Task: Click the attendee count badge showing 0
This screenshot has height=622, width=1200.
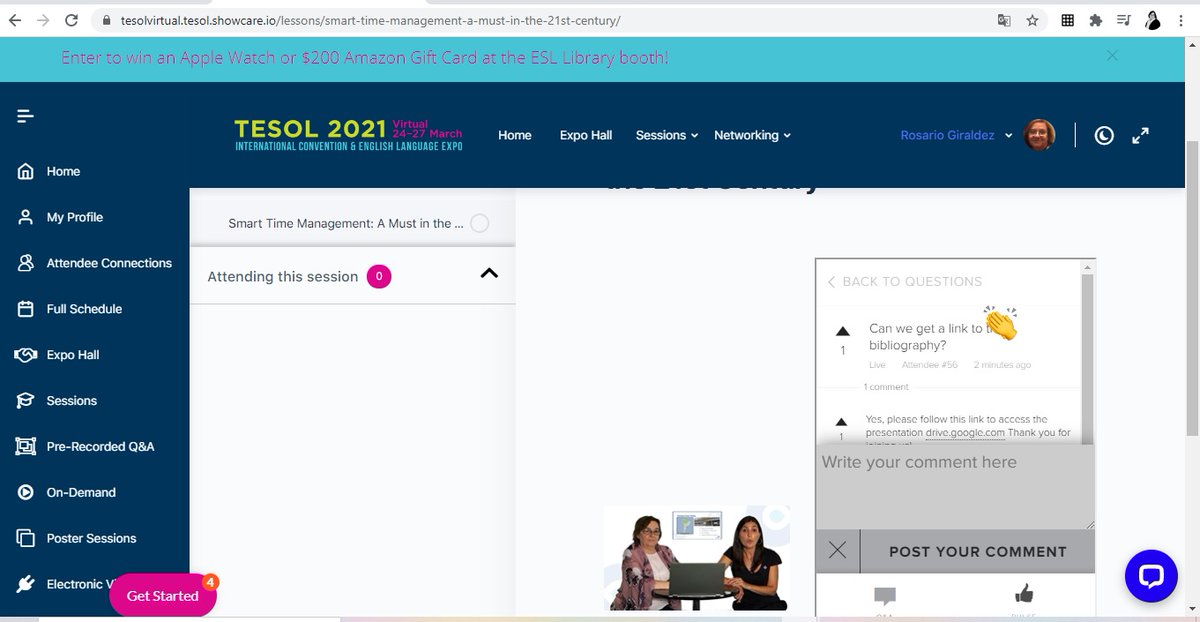Action: (379, 277)
